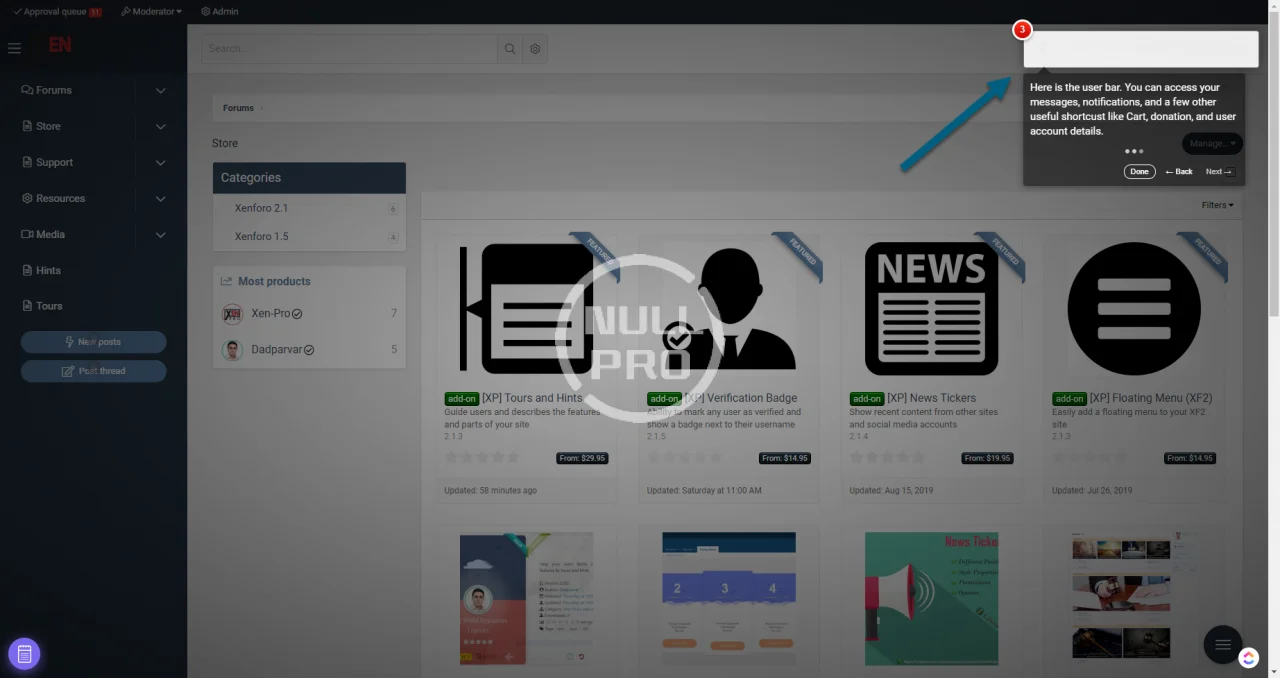Click the Xen-Pro user avatar
Screen dimensions: 1280x678
pos(232,314)
